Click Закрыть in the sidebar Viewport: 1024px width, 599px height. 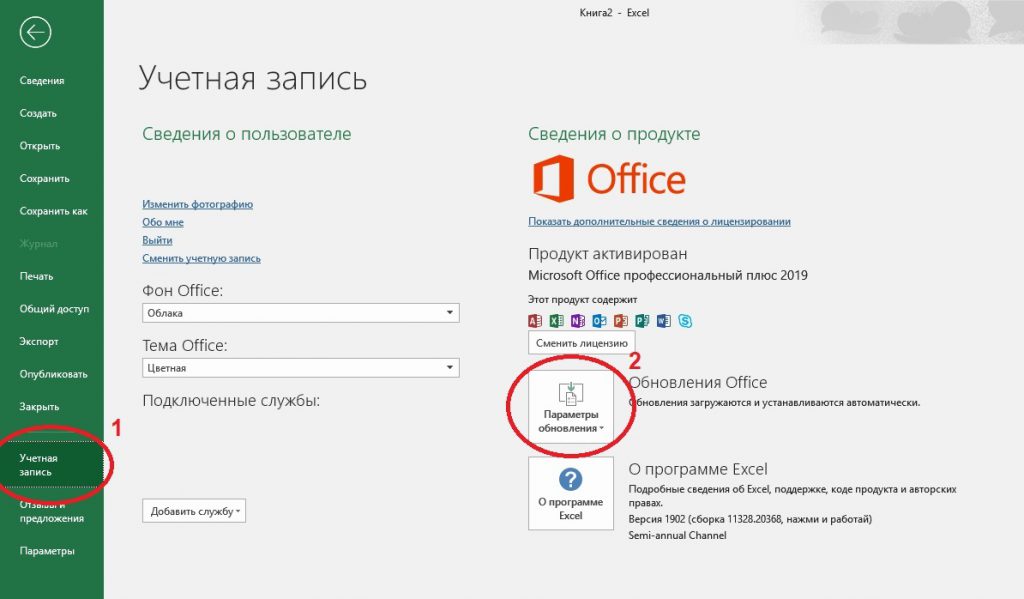click(x=39, y=407)
